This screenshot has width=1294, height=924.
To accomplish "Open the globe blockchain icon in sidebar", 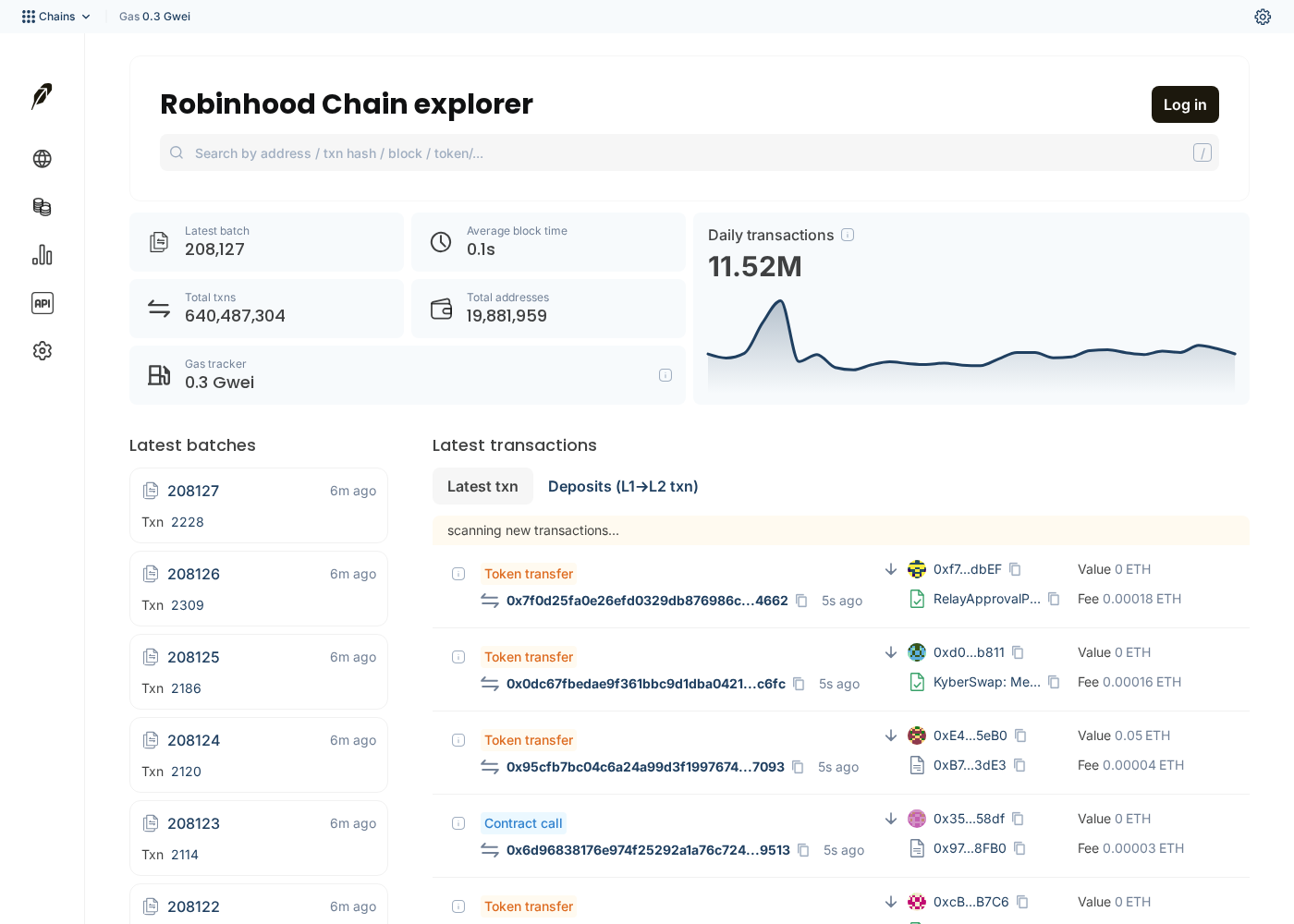I will [43, 159].
